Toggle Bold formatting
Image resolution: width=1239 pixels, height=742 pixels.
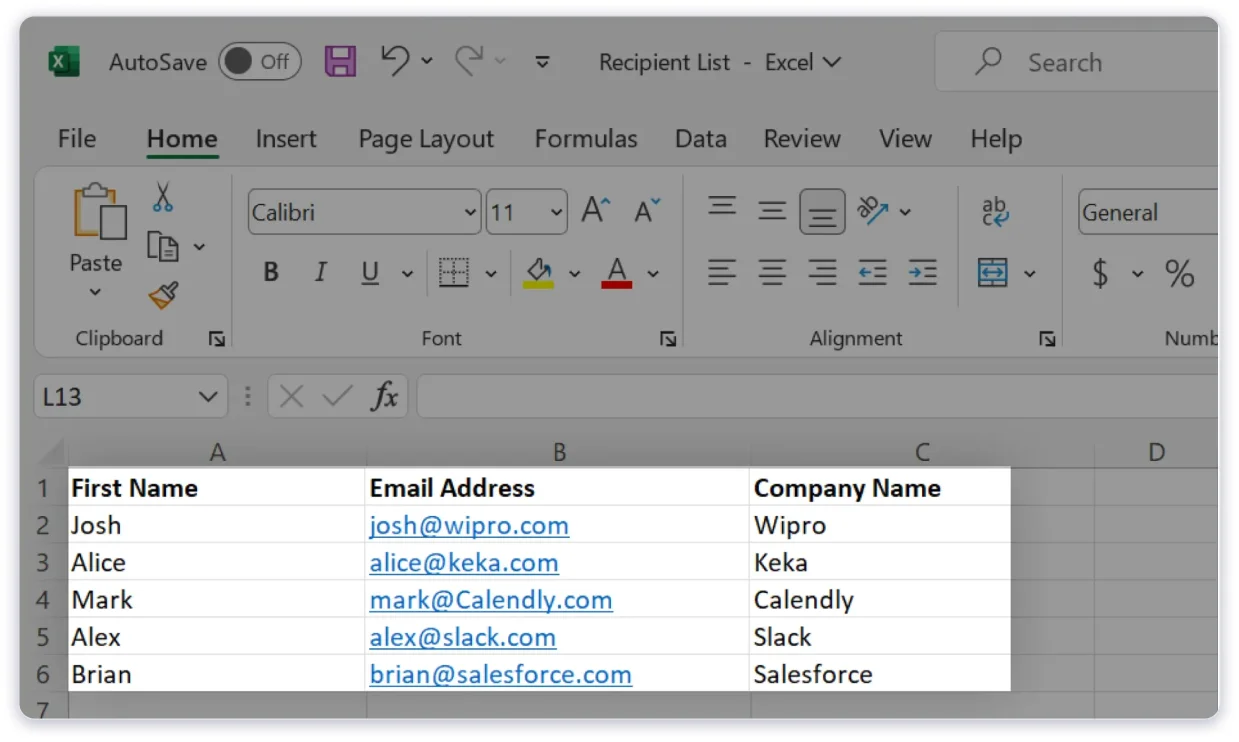[x=271, y=273]
